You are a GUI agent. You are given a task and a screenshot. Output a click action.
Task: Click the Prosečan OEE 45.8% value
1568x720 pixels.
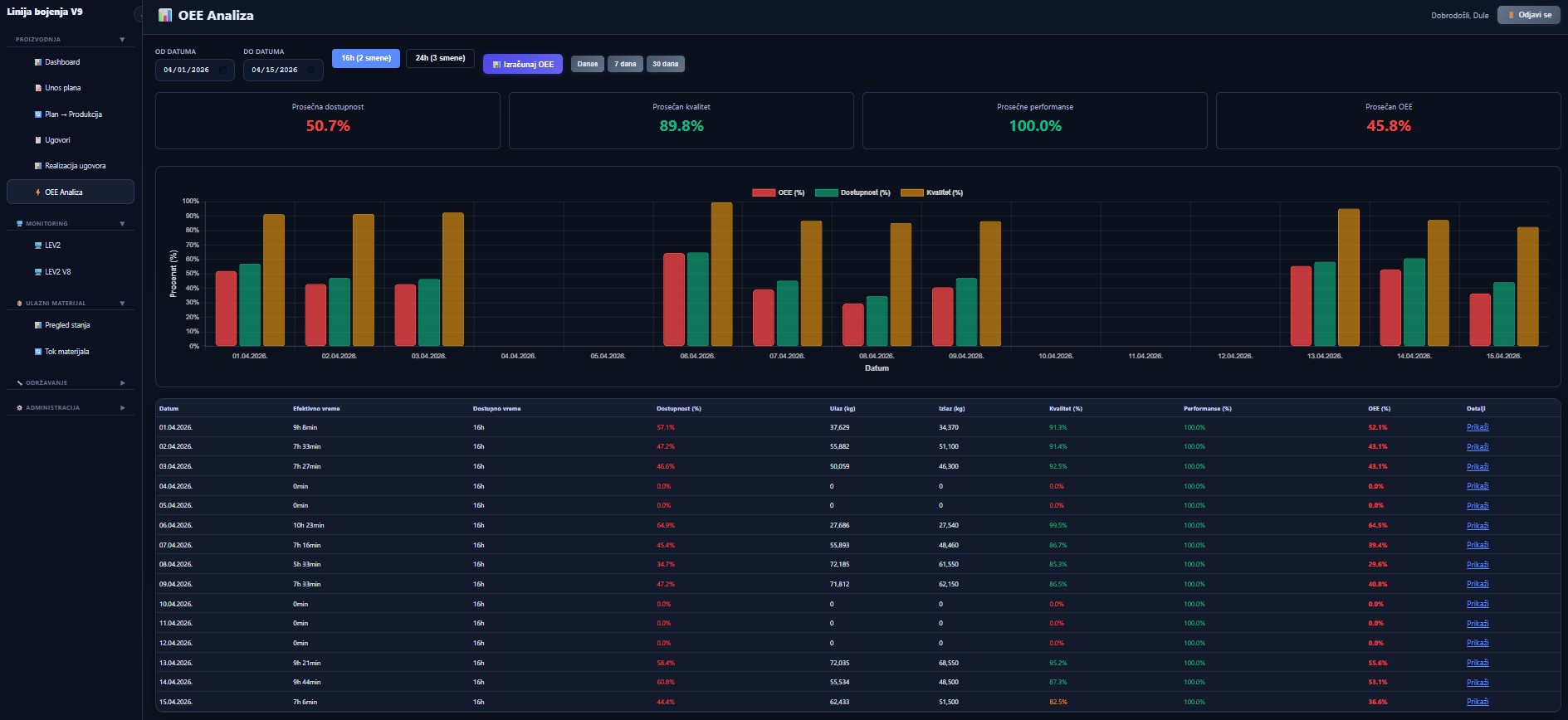pos(1389,126)
